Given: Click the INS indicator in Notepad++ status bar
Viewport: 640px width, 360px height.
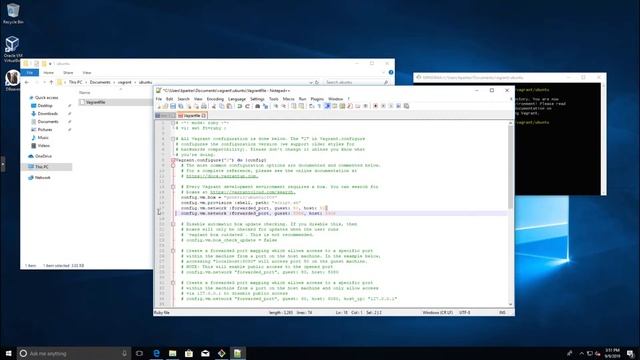Looking at the screenshot, I should 502,313.
